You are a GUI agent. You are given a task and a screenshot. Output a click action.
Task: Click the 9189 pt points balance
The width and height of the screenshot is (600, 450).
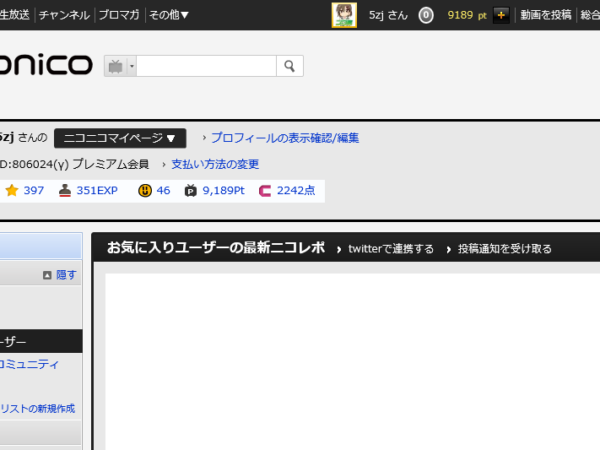click(x=467, y=15)
